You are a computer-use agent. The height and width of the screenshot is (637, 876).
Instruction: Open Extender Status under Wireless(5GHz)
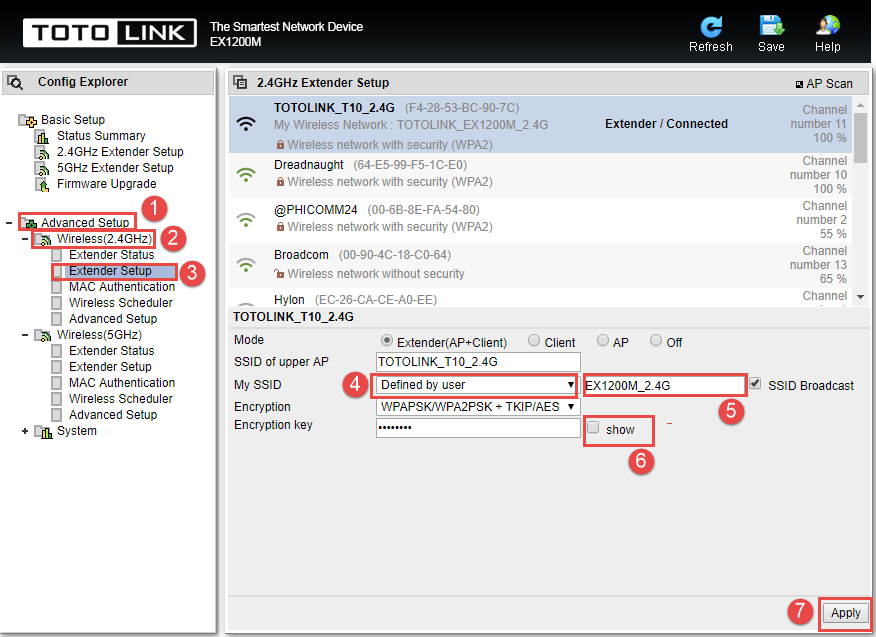(x=112, y=351)
